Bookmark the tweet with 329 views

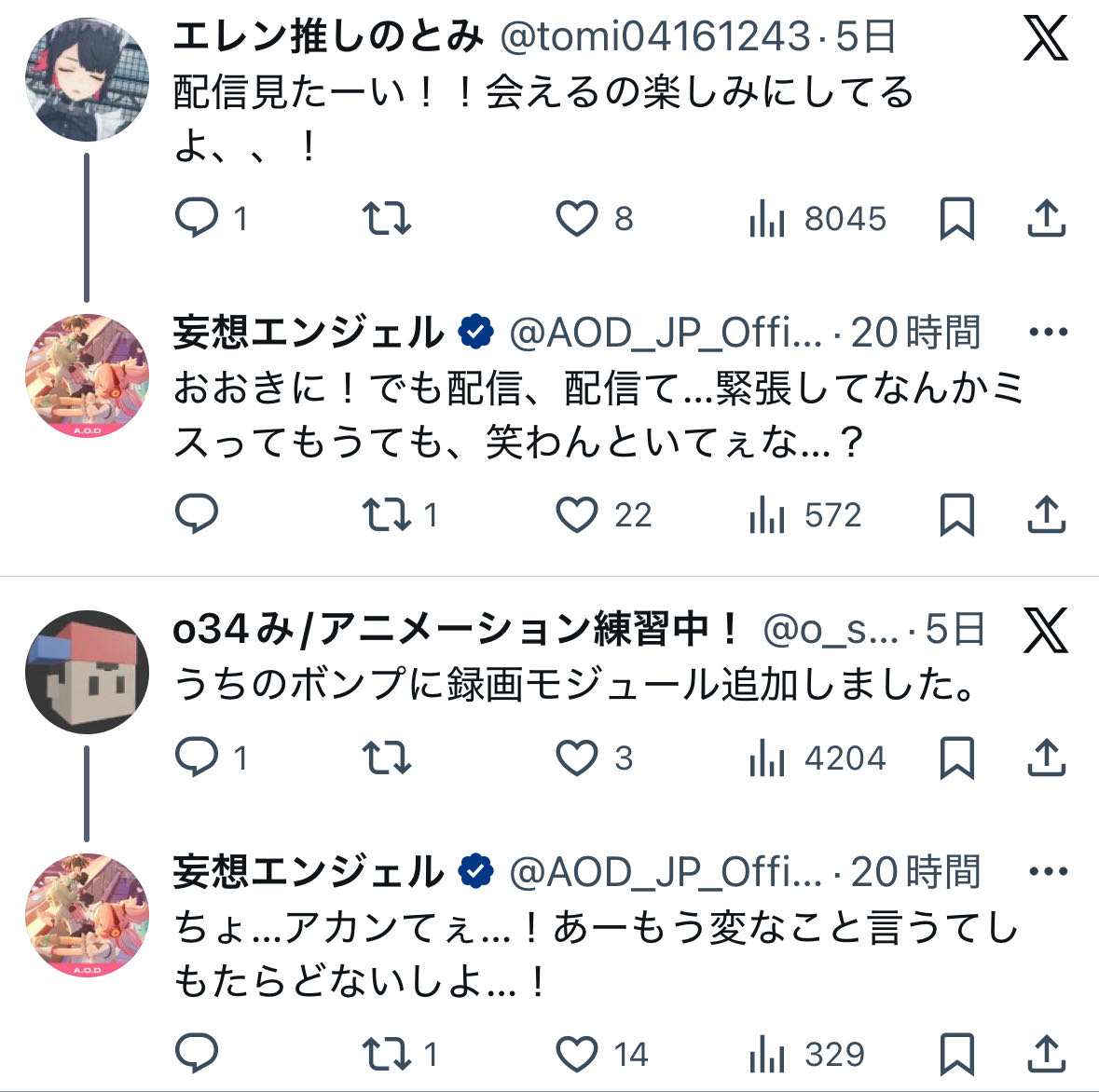(x=956, y=1054)
